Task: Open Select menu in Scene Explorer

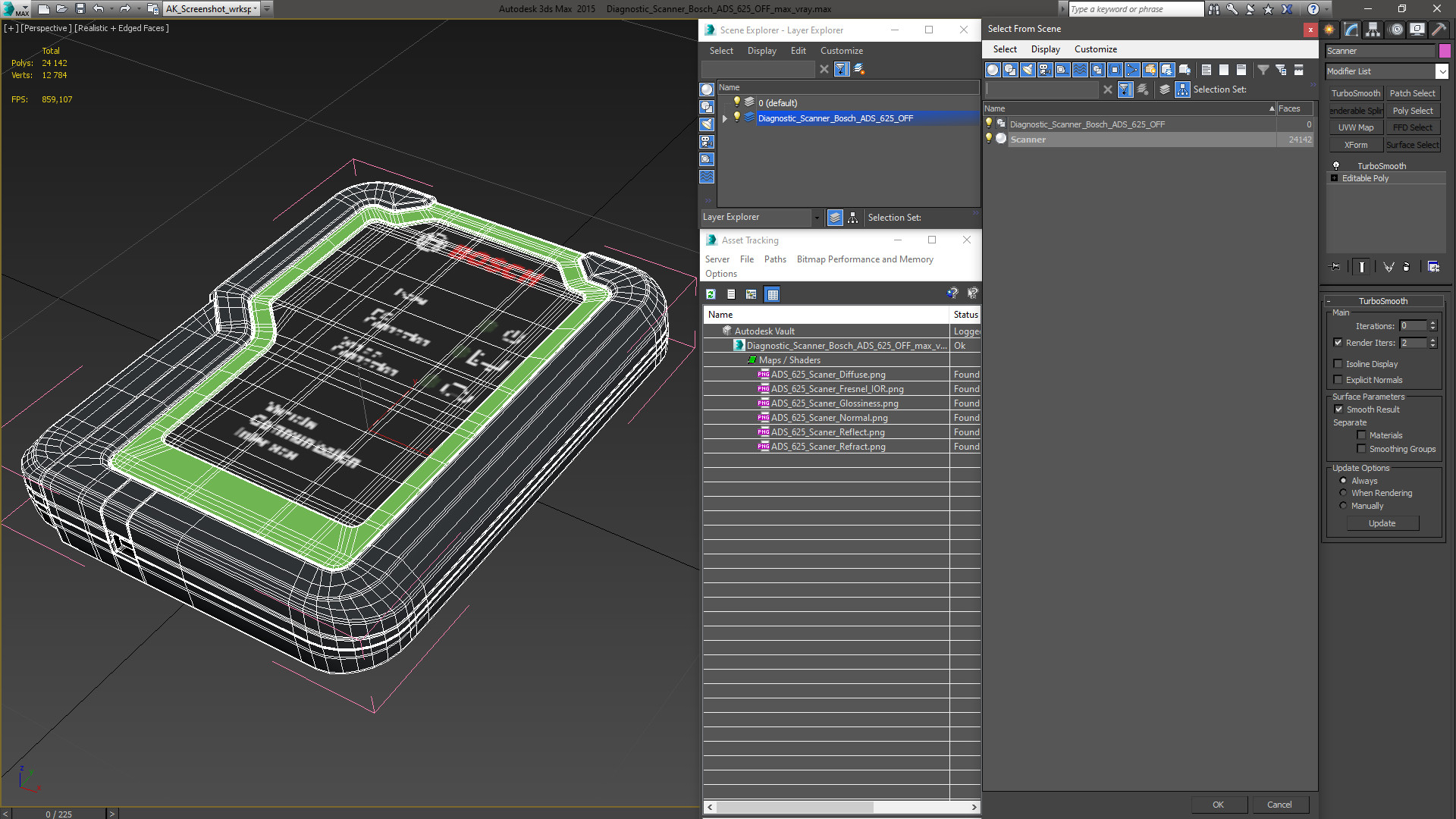Action: point(721,51)
